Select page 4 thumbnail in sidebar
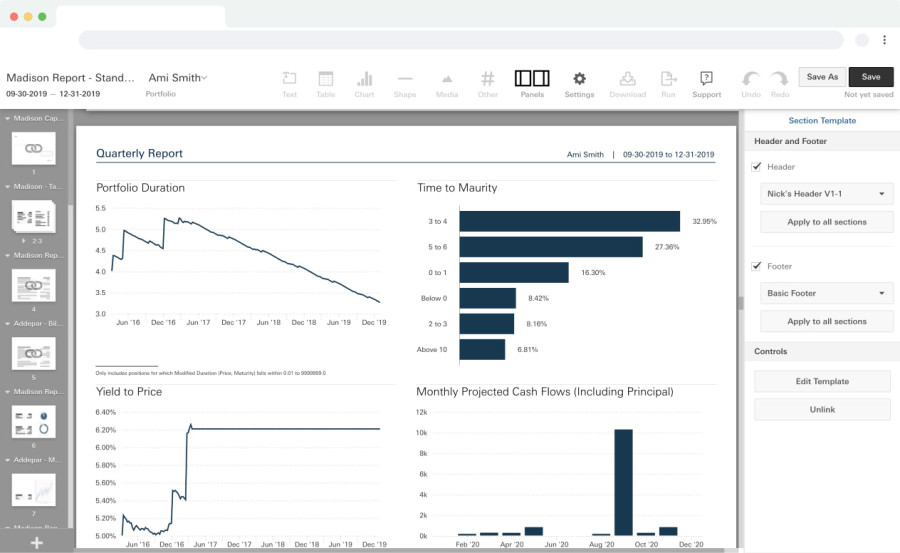Viewport: 900px width, 553px height. click(x=34, y=285)
